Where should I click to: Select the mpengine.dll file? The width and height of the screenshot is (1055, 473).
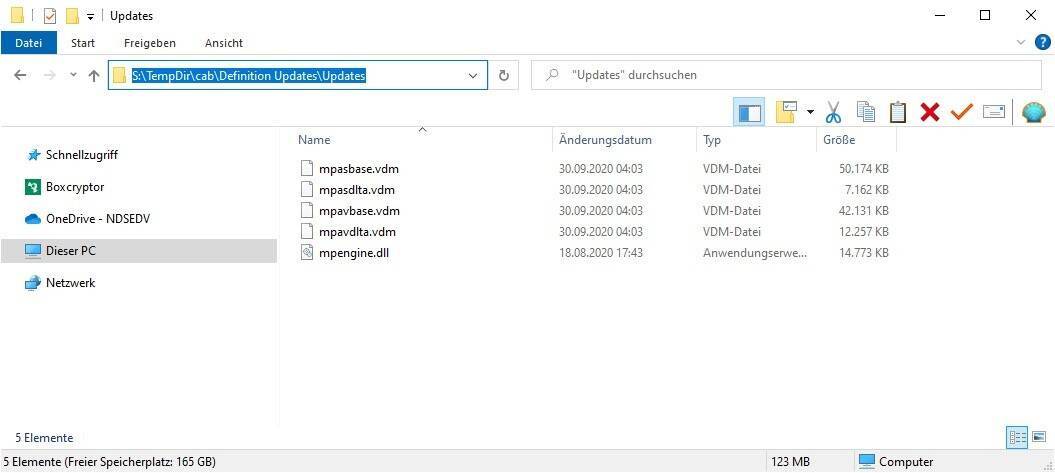pos(353,253)
